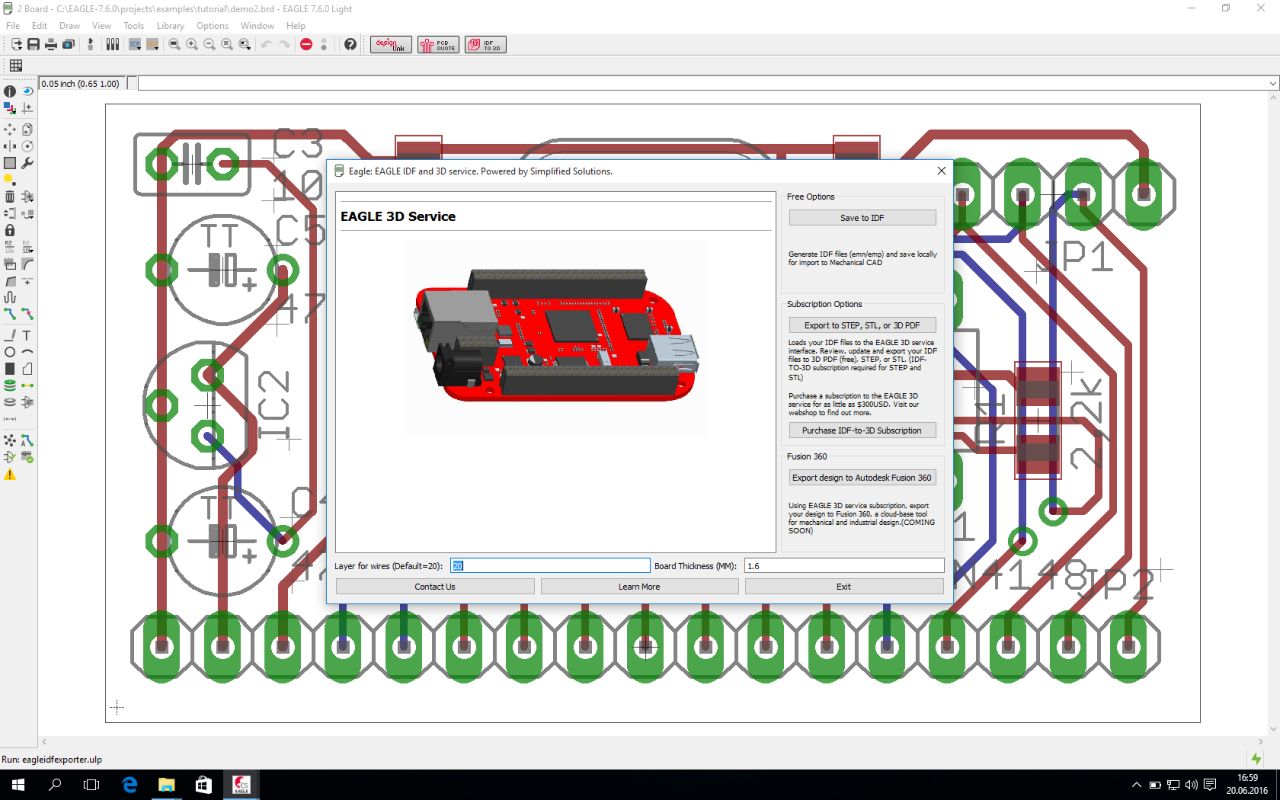Image resolution: width=1280 pixels, height=800 pixels.
Task: Click the Windows Start button
Action: pyautogui.click(x=18, y=785)
